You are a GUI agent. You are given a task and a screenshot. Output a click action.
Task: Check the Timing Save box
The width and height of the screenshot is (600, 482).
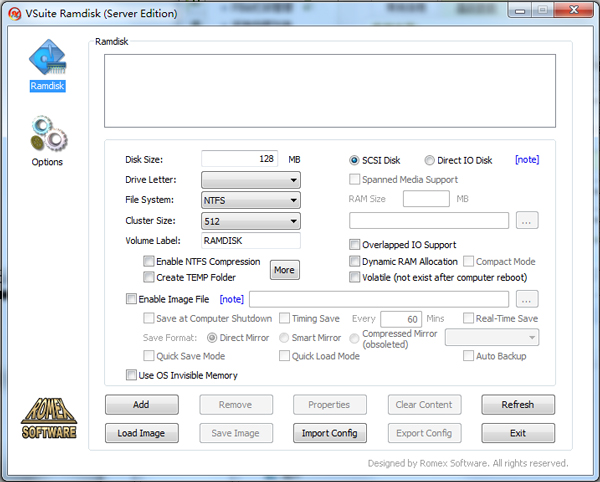click(x=284, y=318)
